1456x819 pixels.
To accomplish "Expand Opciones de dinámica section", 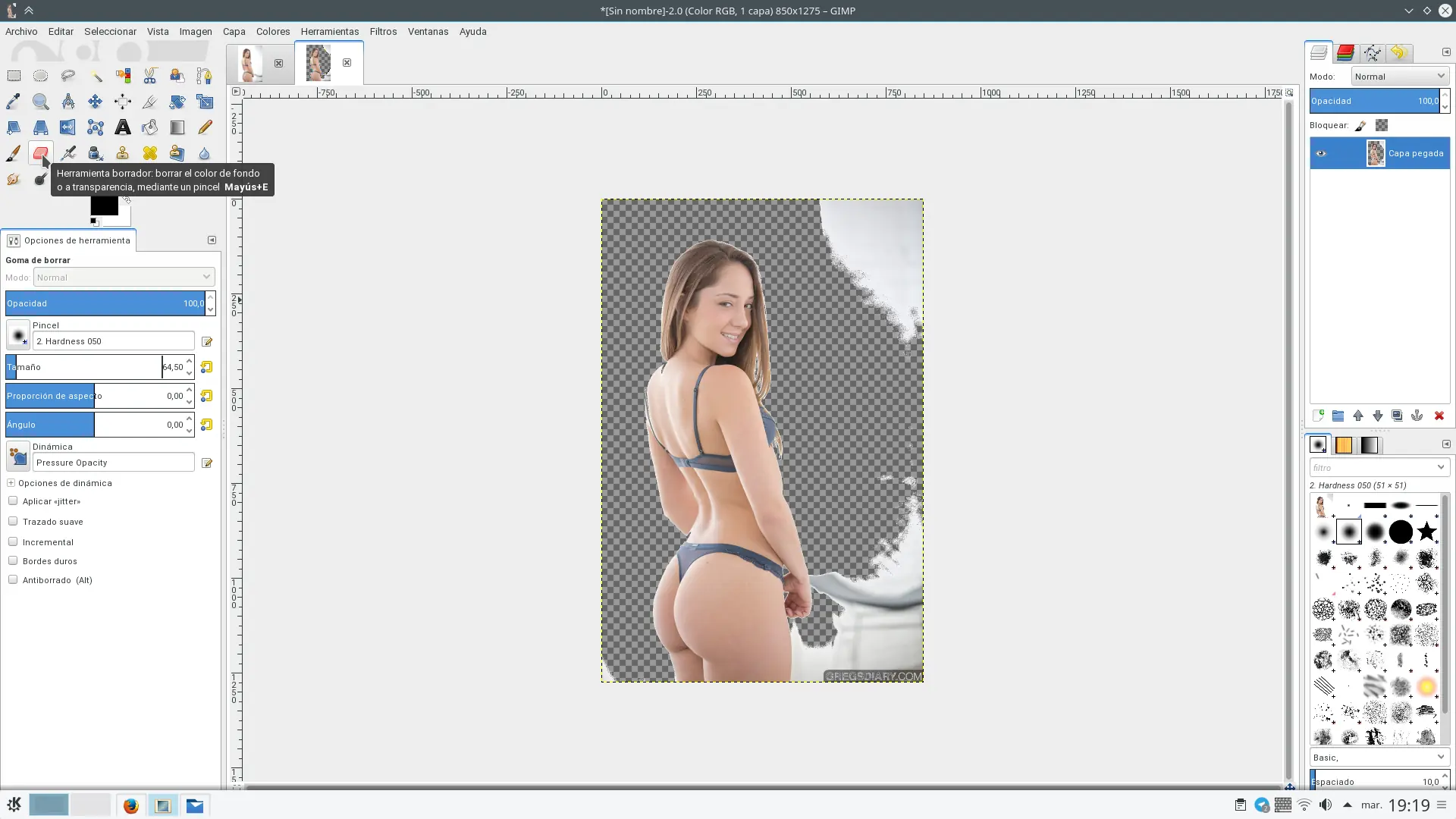I will (x=11, y=483).
